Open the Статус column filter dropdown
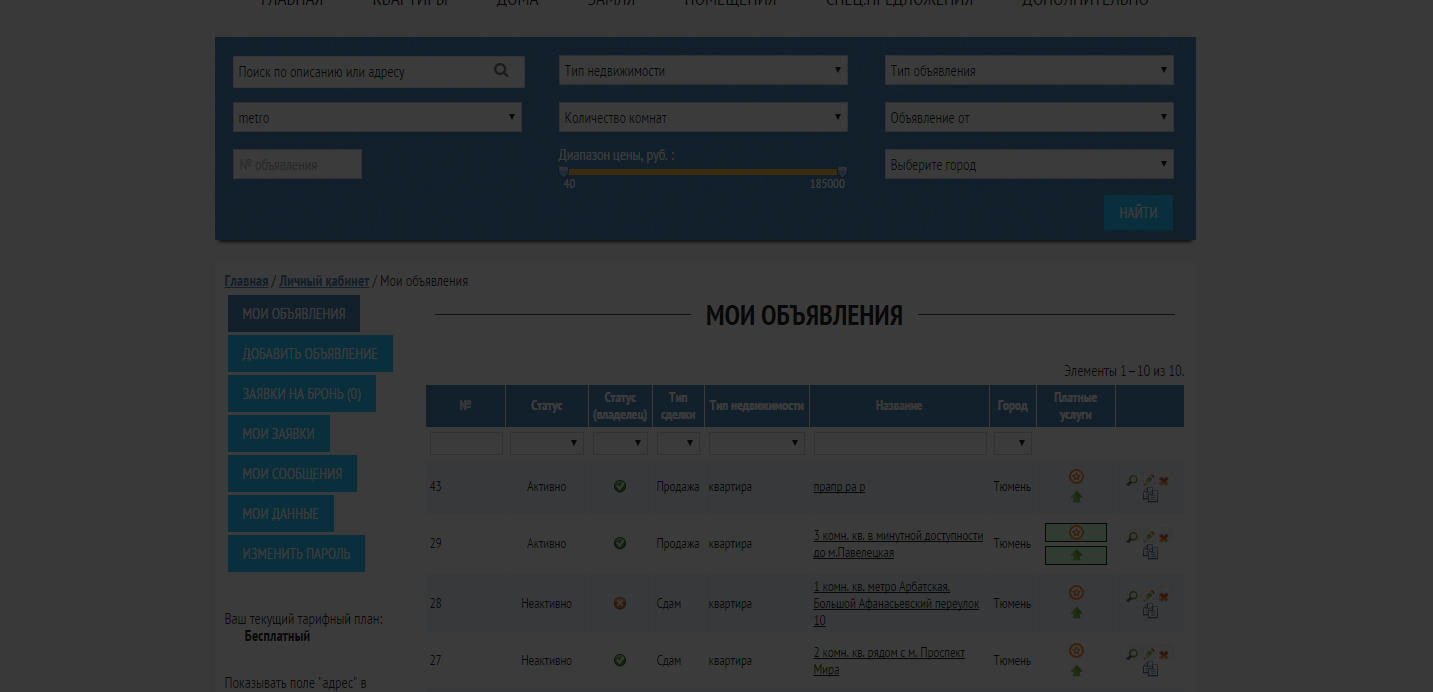Image resolution: width=1433 pixels, height=692 pixels. [547, 442]
